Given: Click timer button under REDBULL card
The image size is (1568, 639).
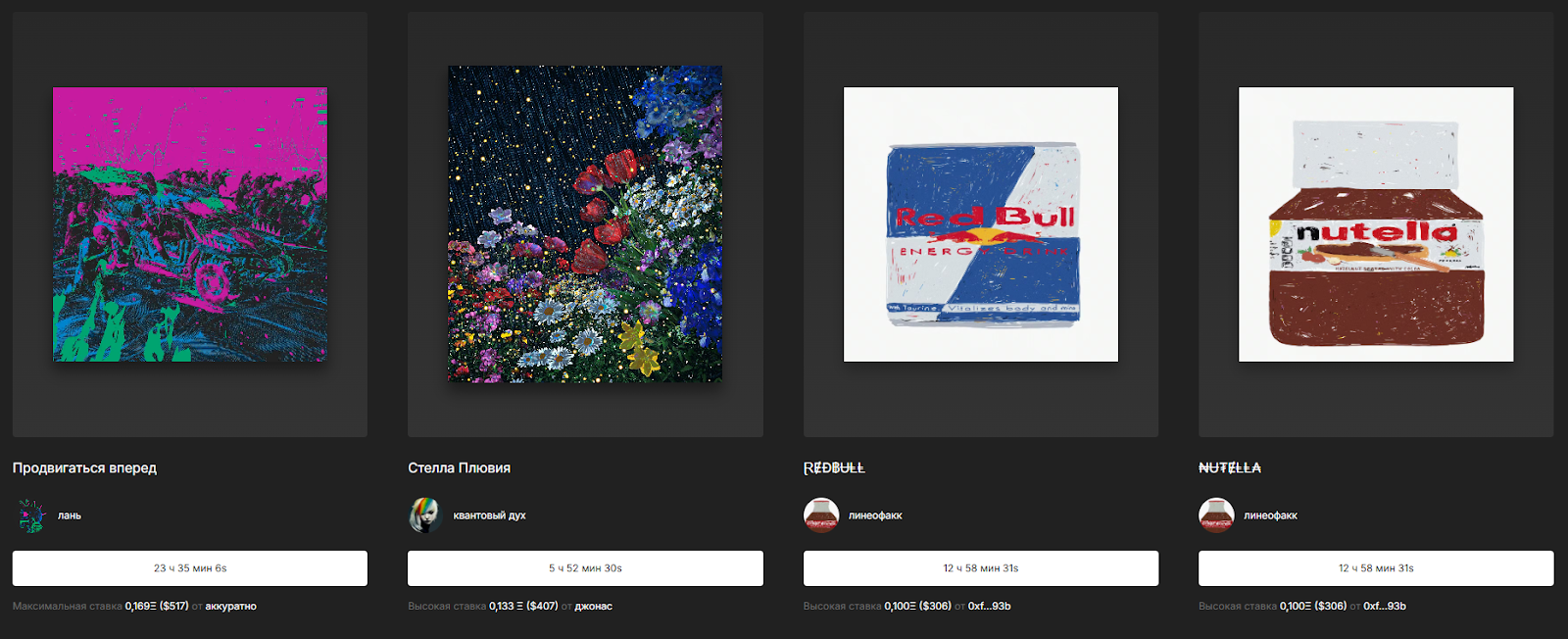Looking at the screenshot, I should point(981,568).
